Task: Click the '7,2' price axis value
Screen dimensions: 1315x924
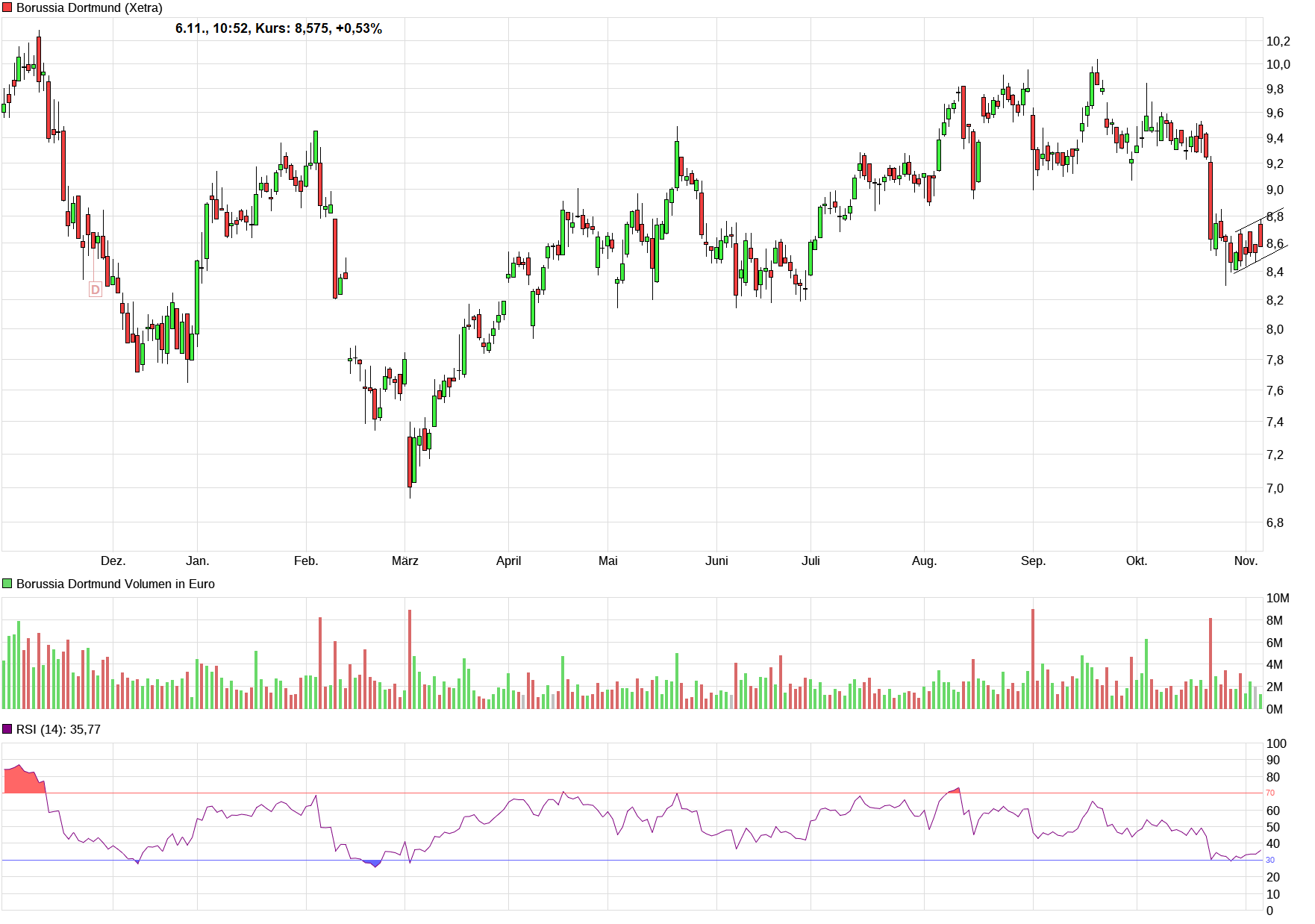Action: click(x=1275, y=455)
